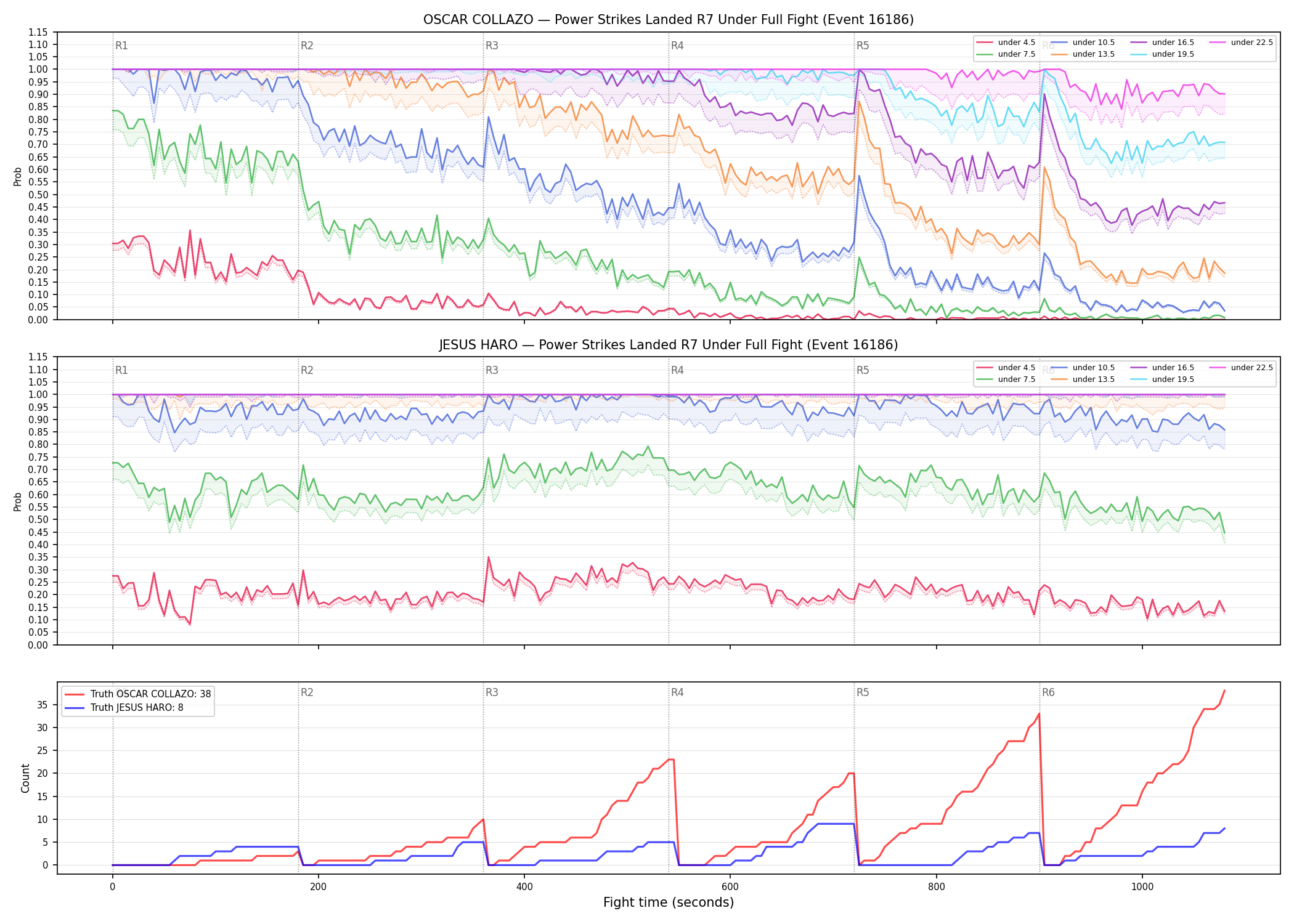Click the x-axis tick label 200
The image size is (1294, 924).
pos(318,887)
